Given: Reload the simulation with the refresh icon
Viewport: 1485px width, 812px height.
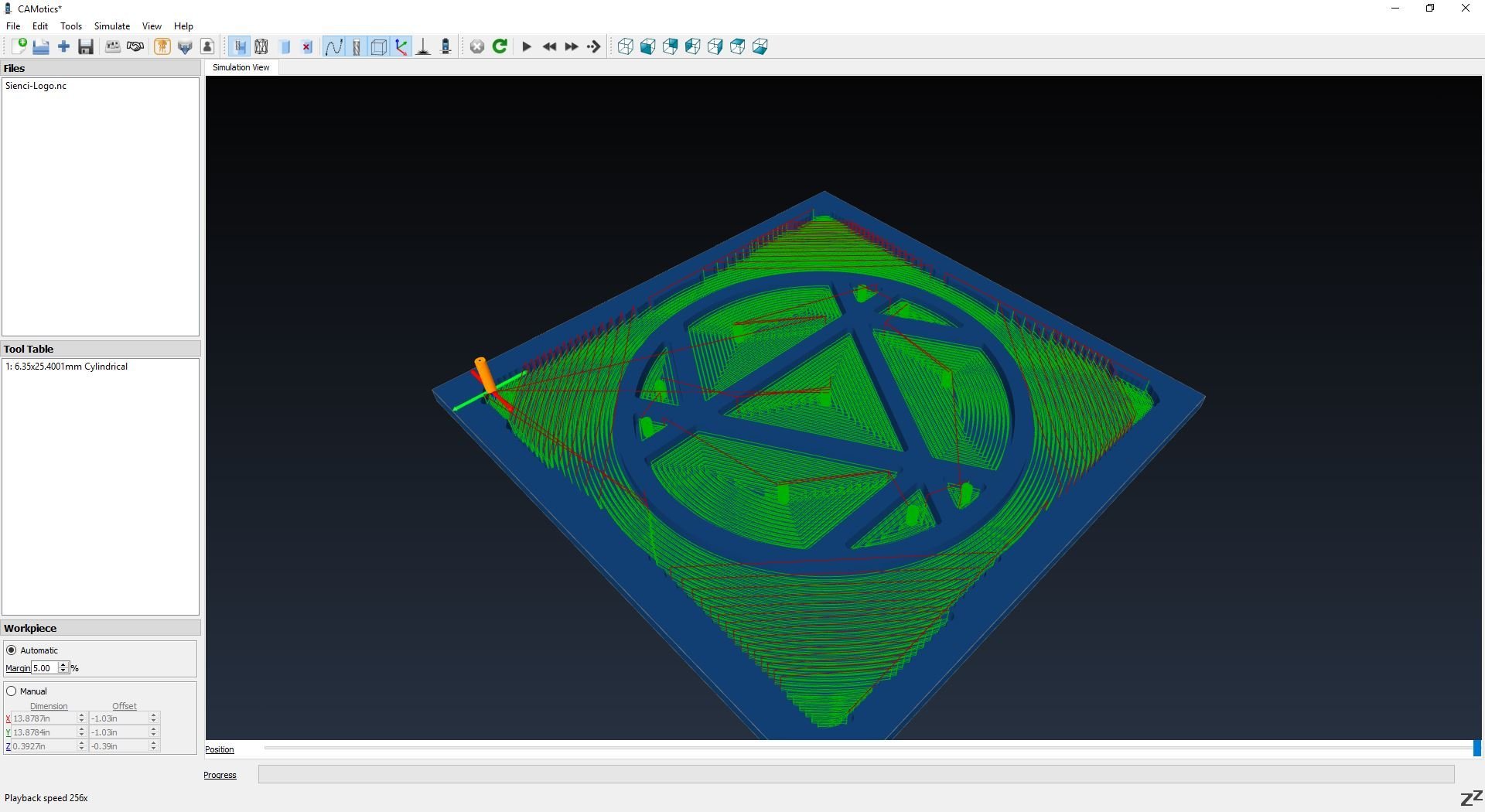Looking at the screenshot, I should [x=500, y=46].
